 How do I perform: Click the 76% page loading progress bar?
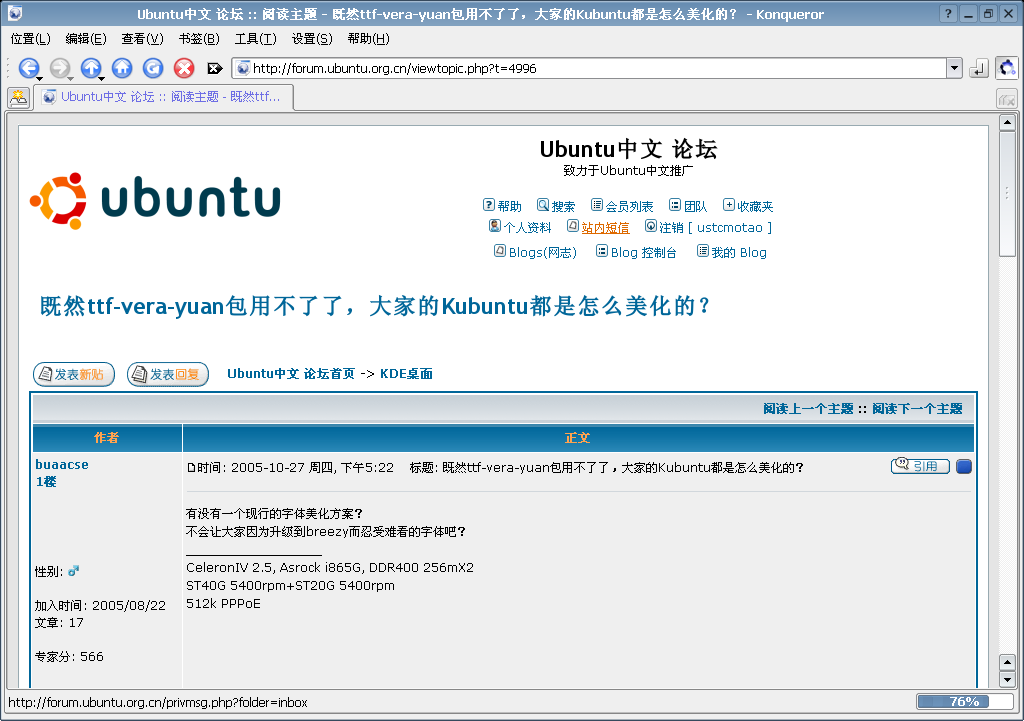(x=964, y=701)
